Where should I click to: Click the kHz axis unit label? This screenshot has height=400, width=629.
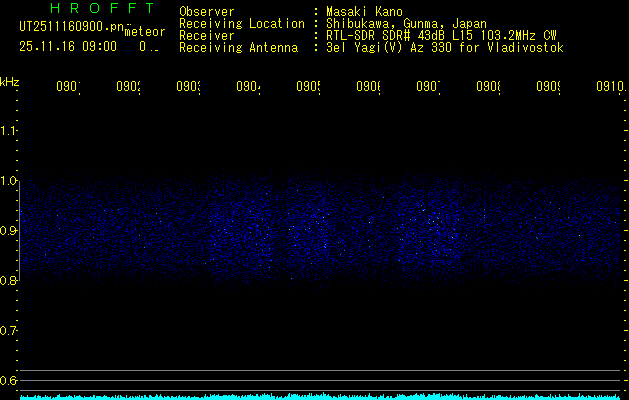pyautogui.click(x=10, y=82)
